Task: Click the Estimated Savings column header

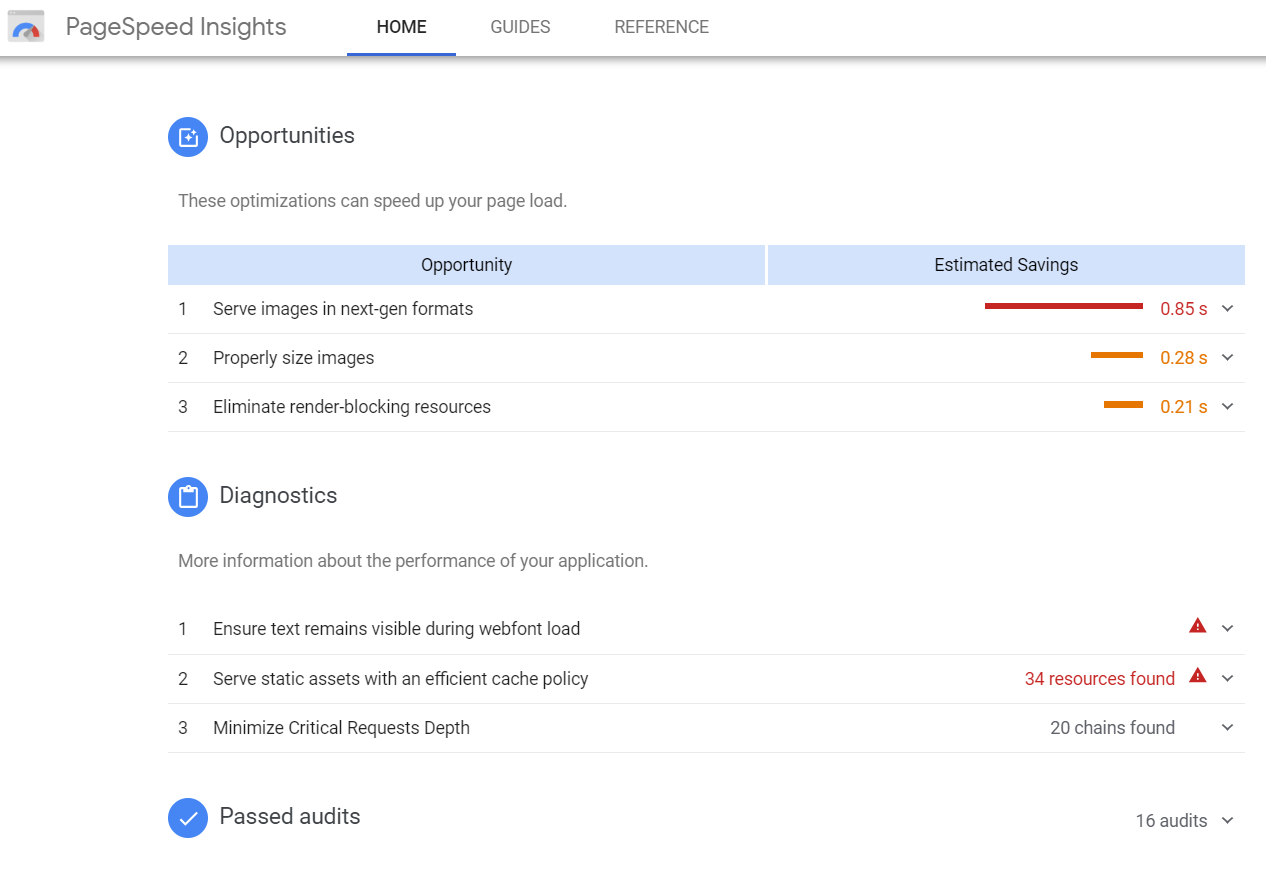Action: coord(1006,264)
